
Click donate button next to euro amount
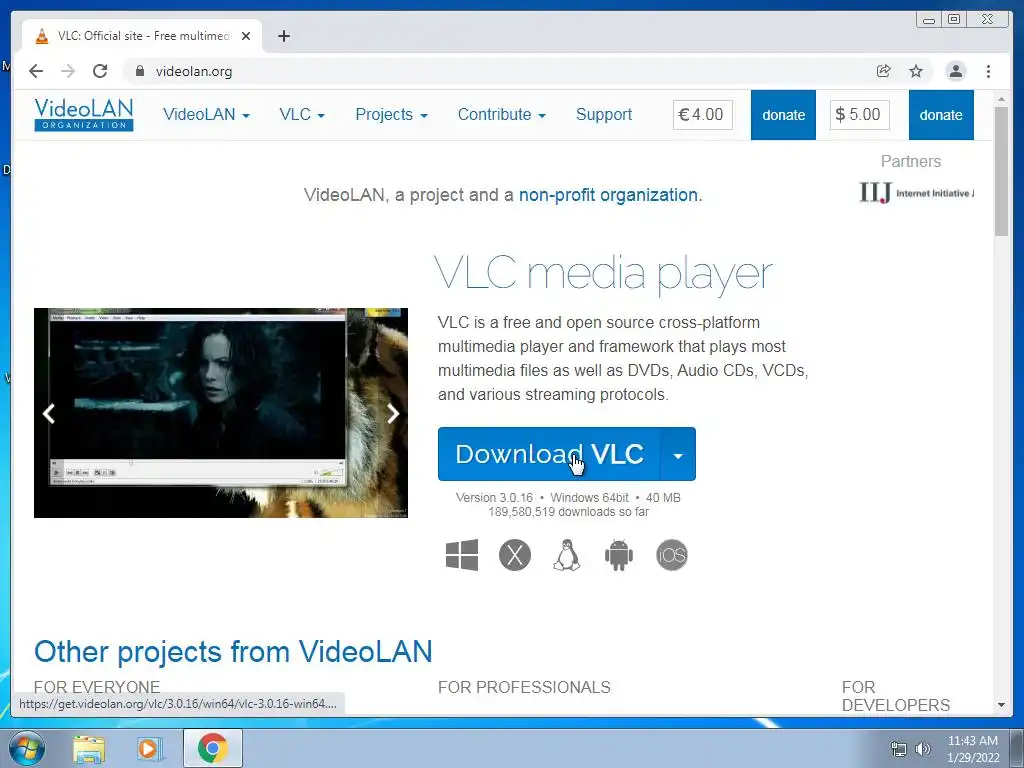(x=783, y=115)
